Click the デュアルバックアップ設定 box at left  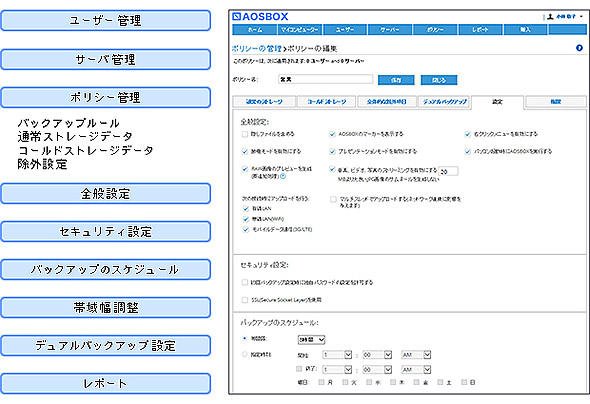coord(105,346)
